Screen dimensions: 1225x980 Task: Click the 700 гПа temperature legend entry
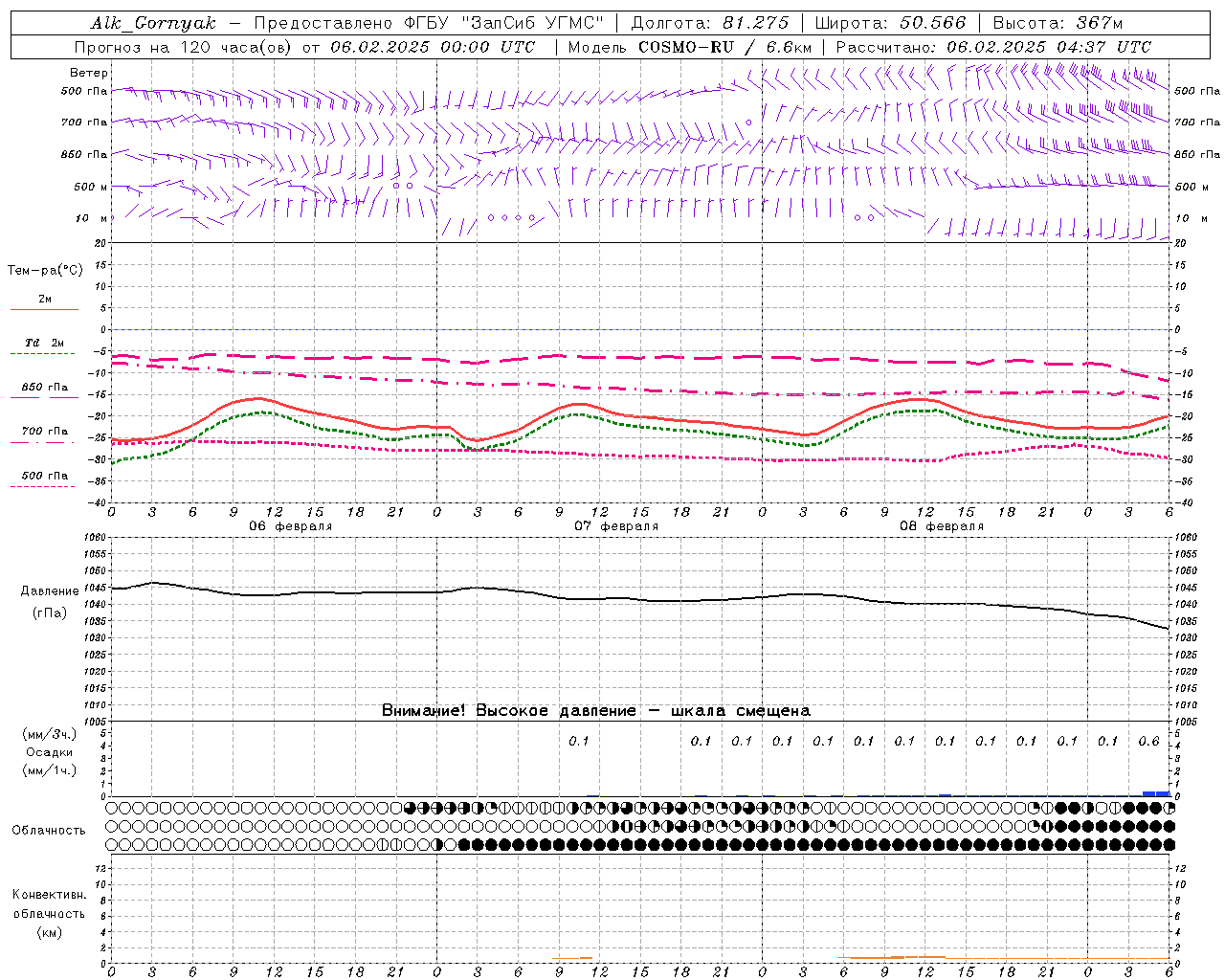45,432
